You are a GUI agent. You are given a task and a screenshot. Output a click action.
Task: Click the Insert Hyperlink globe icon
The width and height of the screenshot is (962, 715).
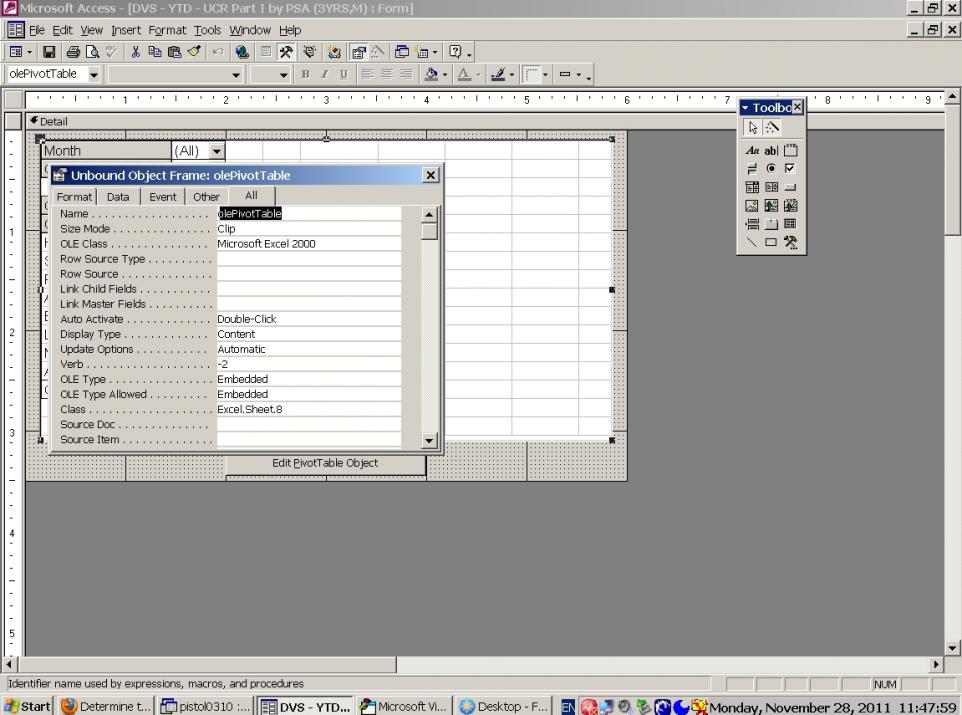[x=242, y=52]
